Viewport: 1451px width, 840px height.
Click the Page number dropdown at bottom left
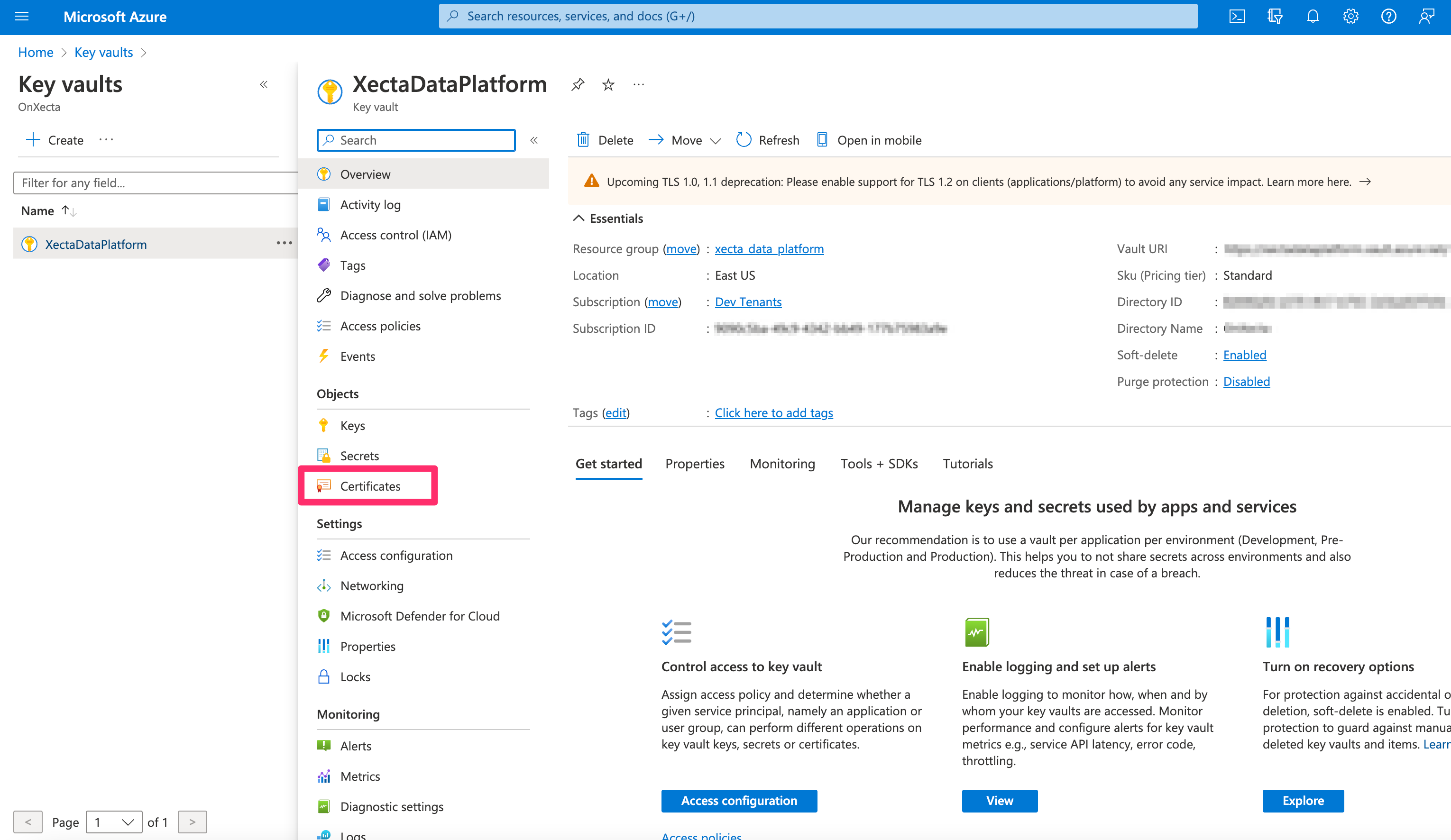coord(111,821)
